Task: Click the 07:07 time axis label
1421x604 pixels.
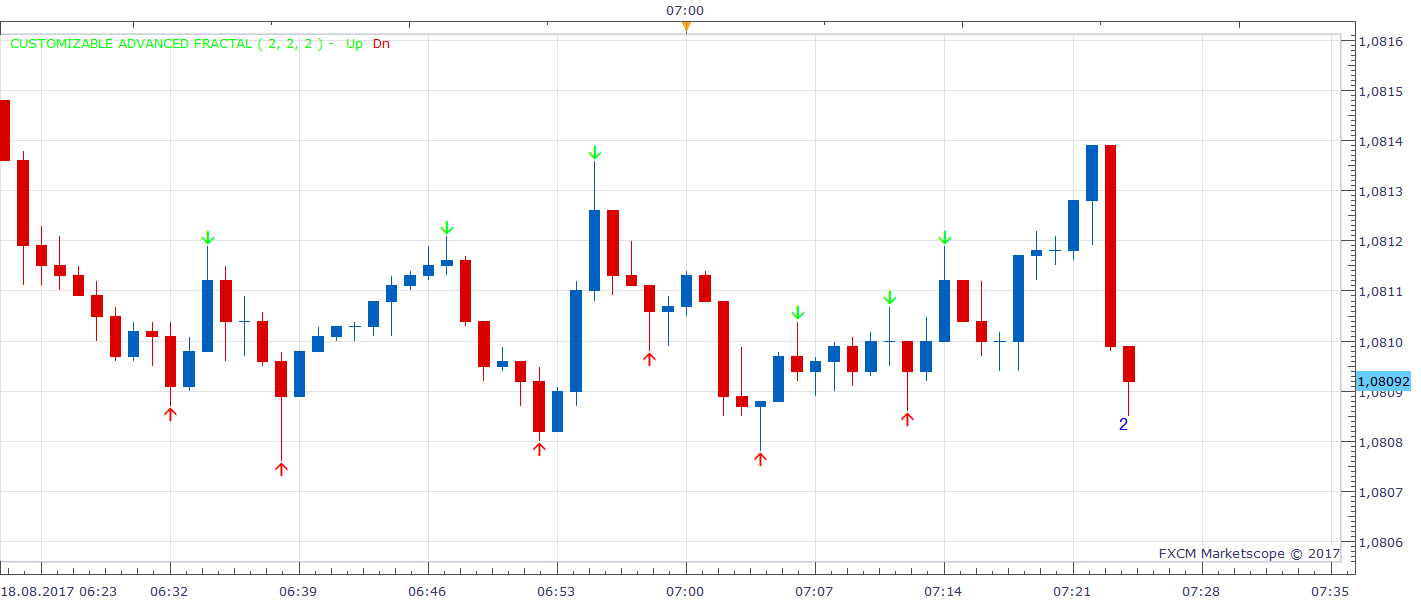Action: pos(814,592)
